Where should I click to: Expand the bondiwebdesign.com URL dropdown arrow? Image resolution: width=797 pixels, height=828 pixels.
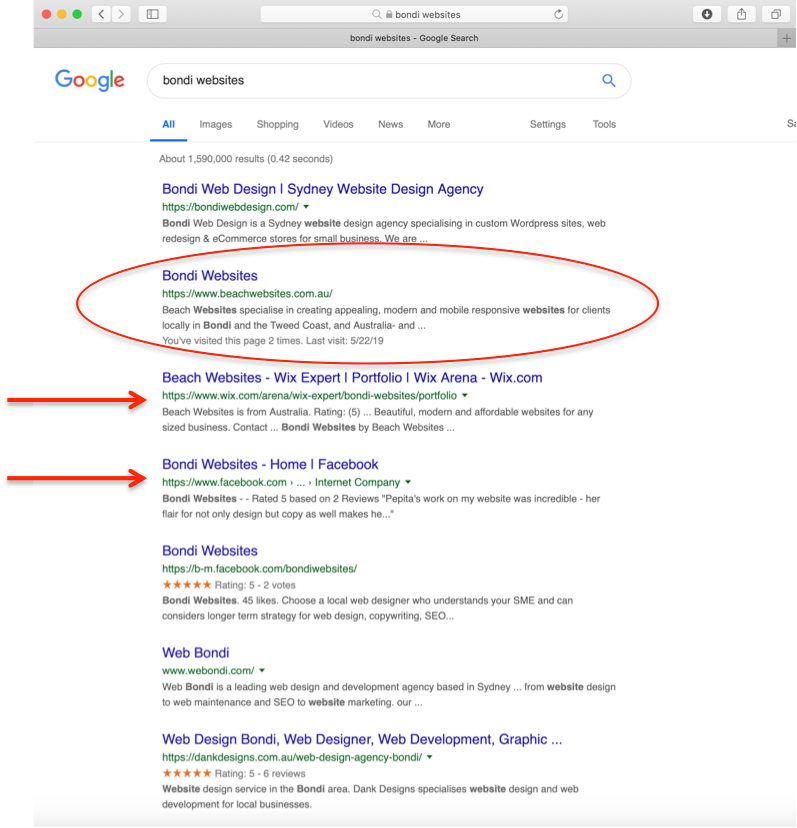(x=306, y=206)
